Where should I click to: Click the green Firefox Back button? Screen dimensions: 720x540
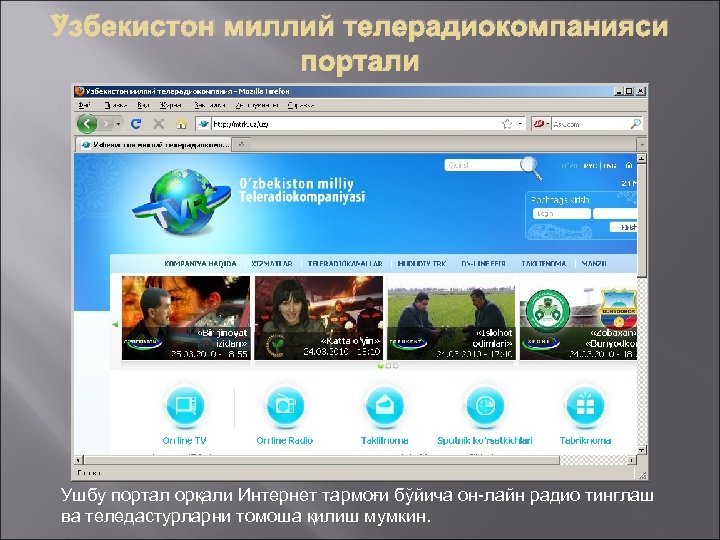pyautogui.click(x=87, y=124)
